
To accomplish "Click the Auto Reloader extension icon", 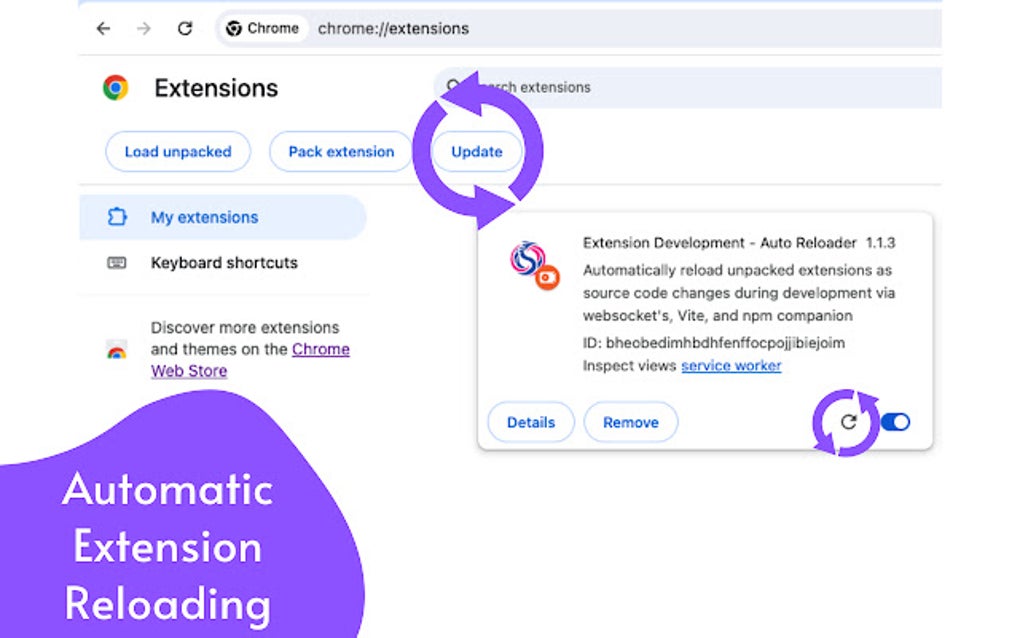I will click(534, 265).
